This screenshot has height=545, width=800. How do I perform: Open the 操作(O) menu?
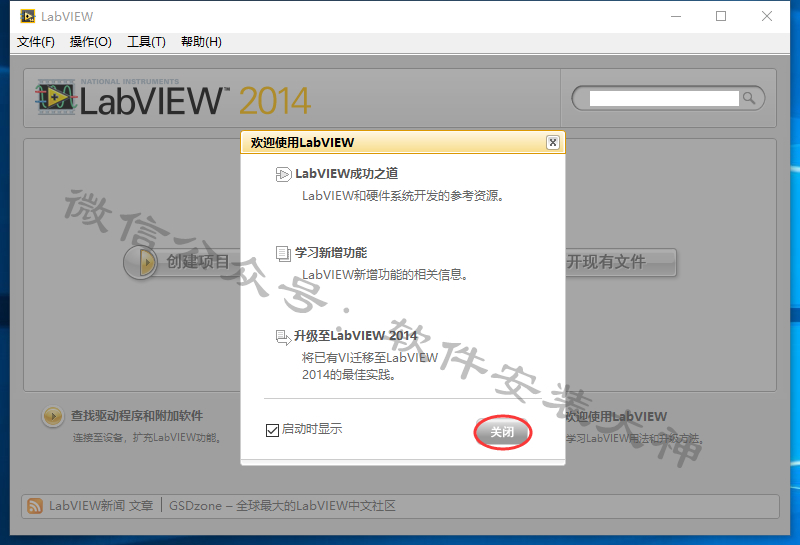pos(90,42)
